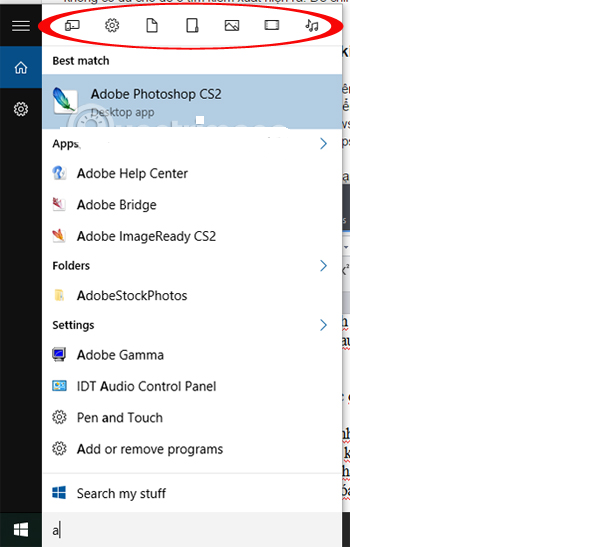The image size is (600, 549).
Task: Click the Adobe Bridge icon
Action: [x=59, y=205]
